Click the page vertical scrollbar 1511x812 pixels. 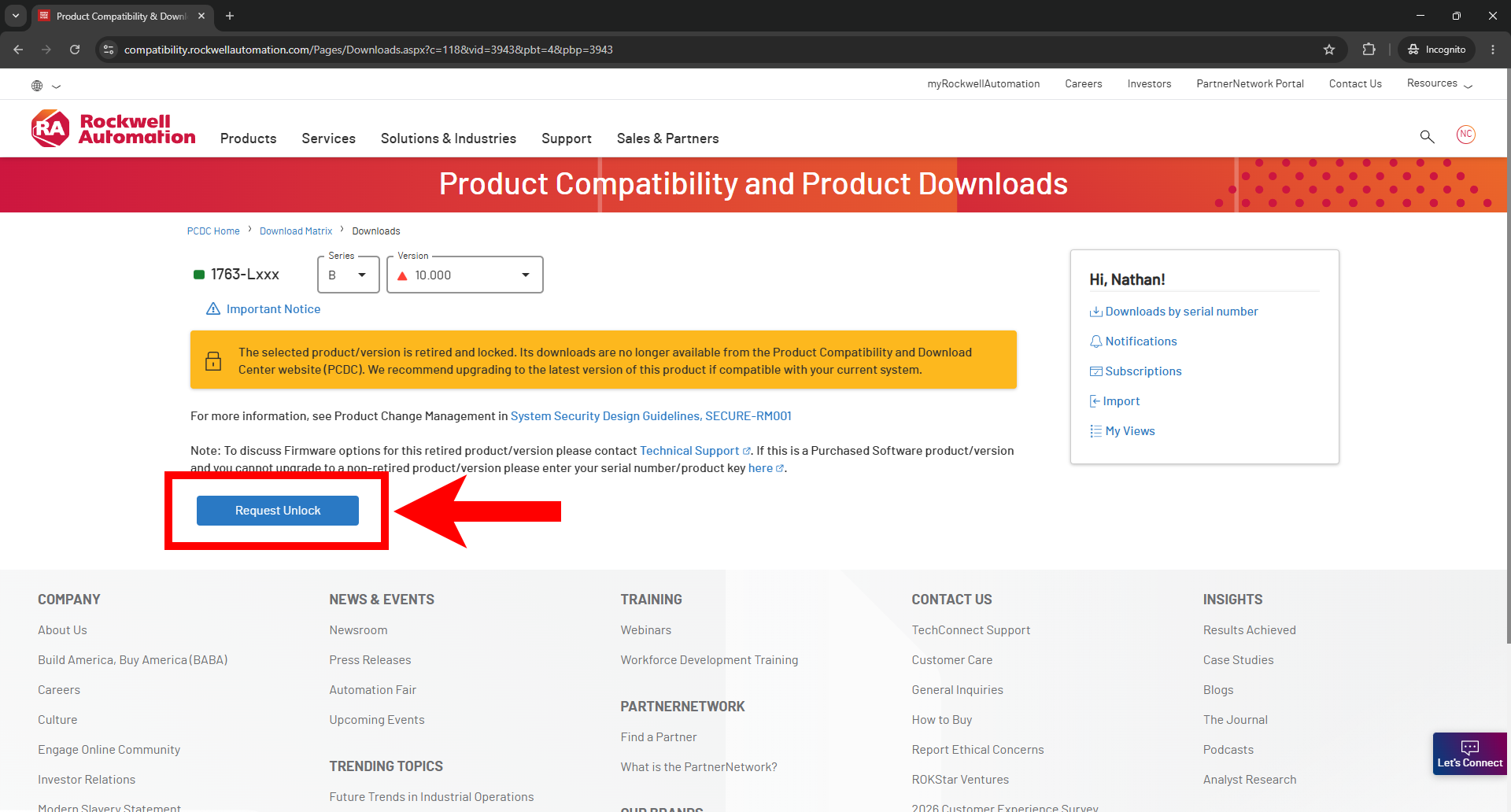[x=1507, y=354]
